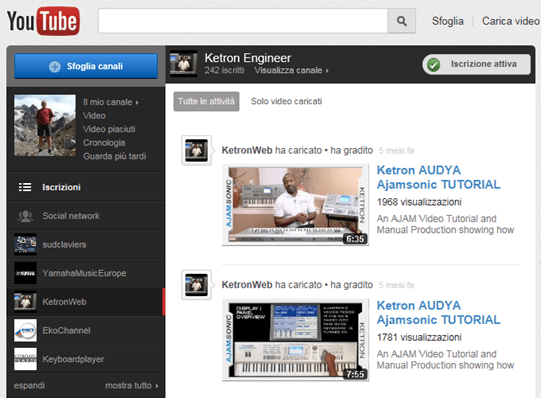Click the 242 iscritti text
541x398 pixels.
pos(224,70)
